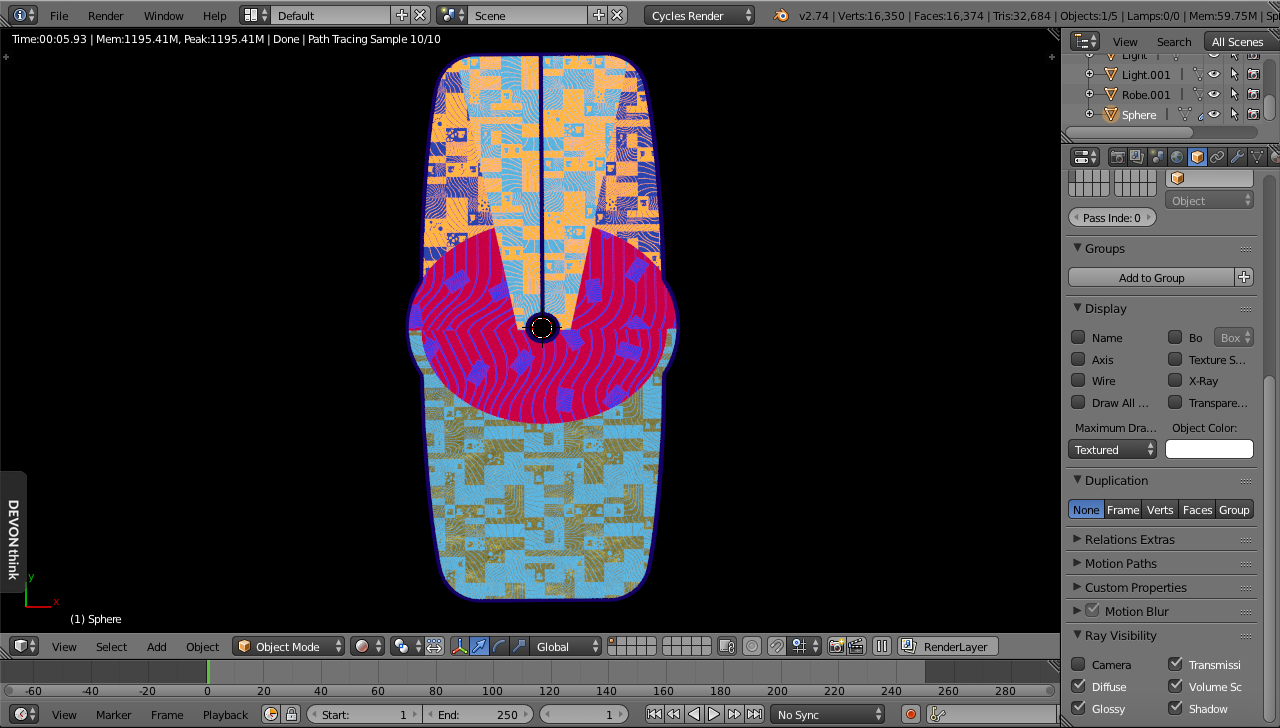Select the rotate manipulator arc
This screenshot has height=728, width=1280.
pos(499,646)
